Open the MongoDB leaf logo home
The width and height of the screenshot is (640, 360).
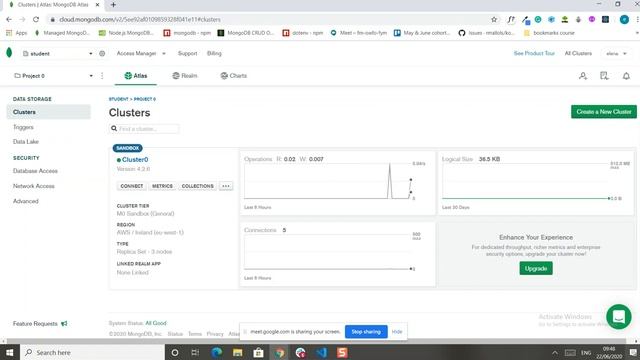pos(9,53)
